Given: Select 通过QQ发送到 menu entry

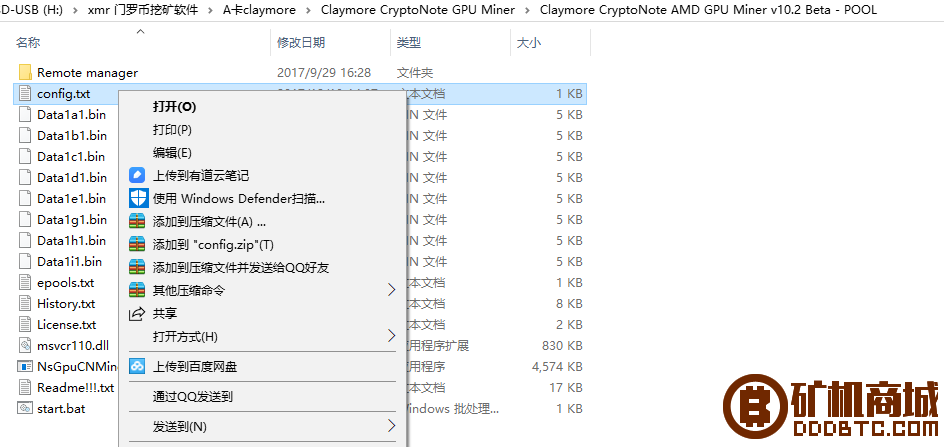Looking at the screenshot, I should pyautogui.click(x=193, y=396).
